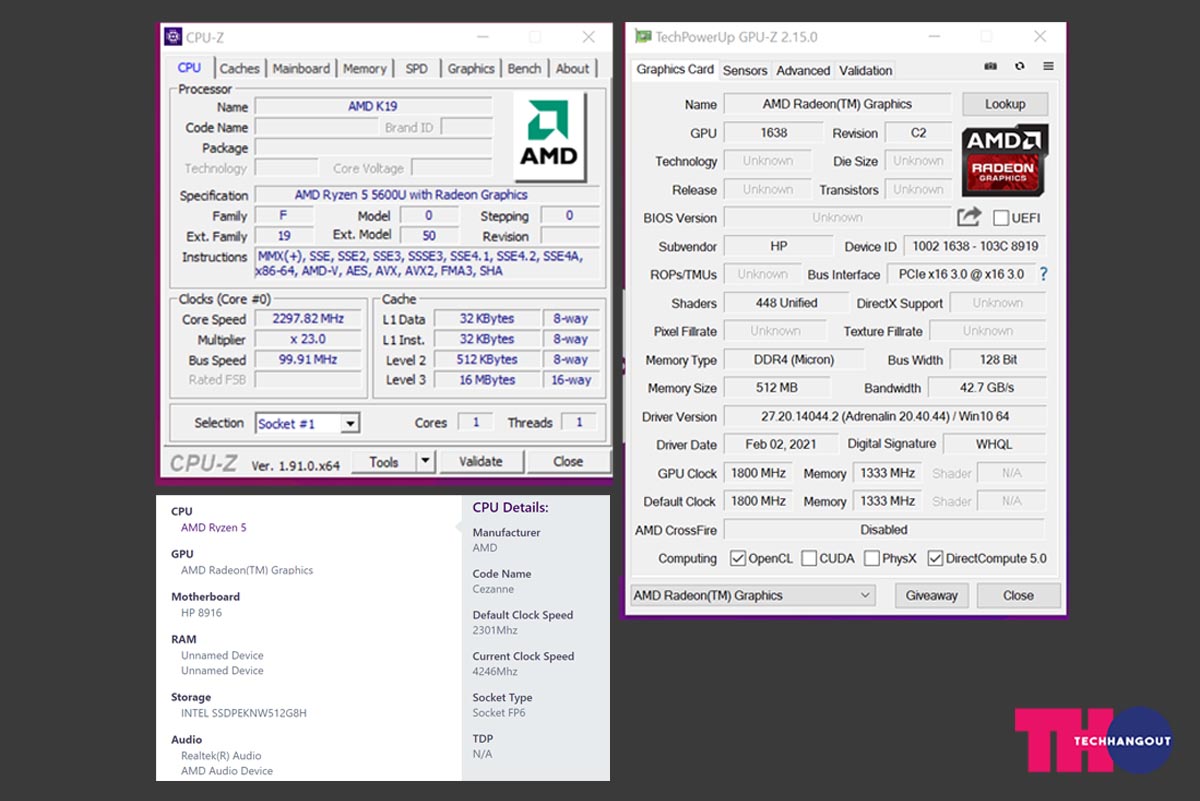Click the AMD Radeon Graphics logo
This screenshot has height=801, width=1200.
[1004, 160]
